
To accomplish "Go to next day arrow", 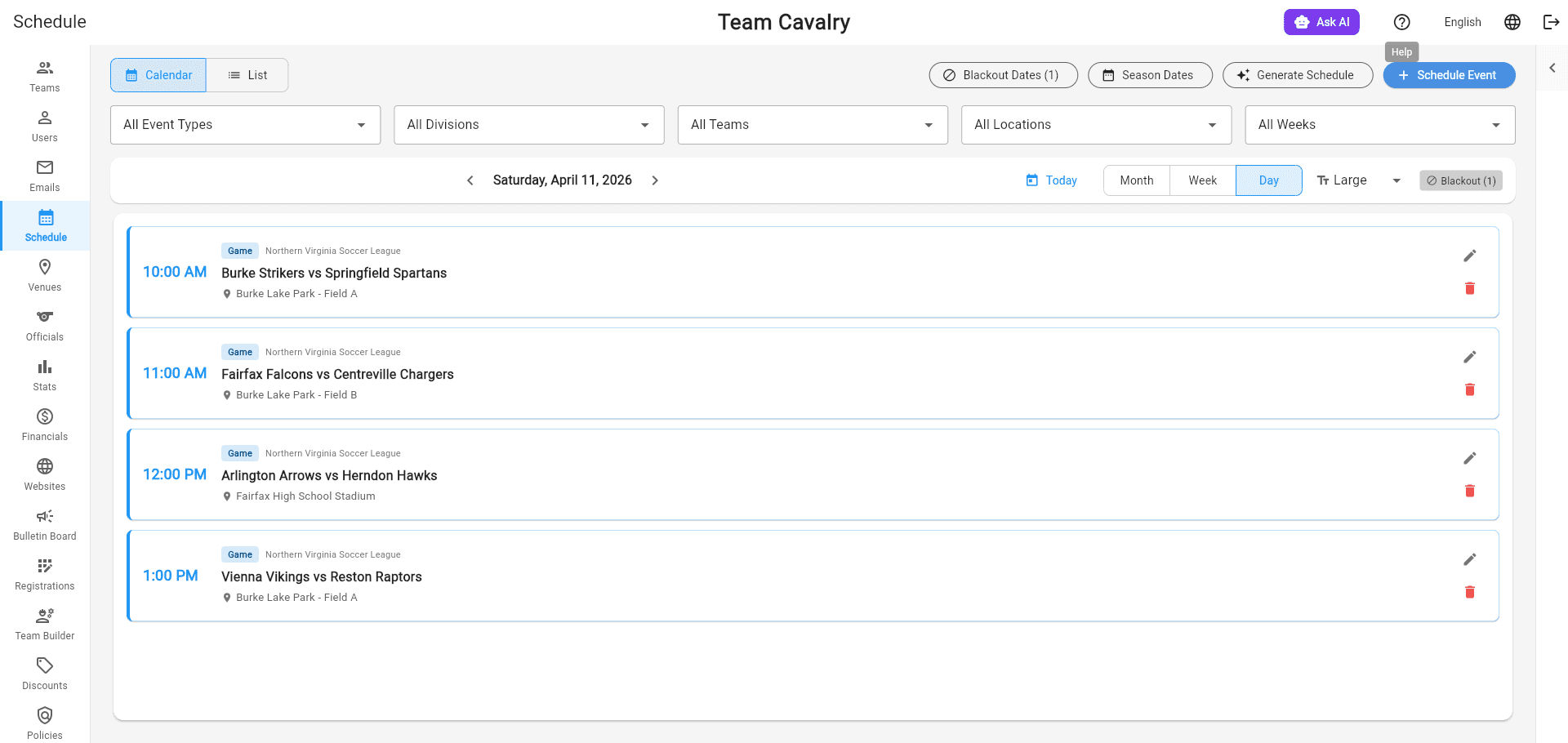I will point(655,180).
